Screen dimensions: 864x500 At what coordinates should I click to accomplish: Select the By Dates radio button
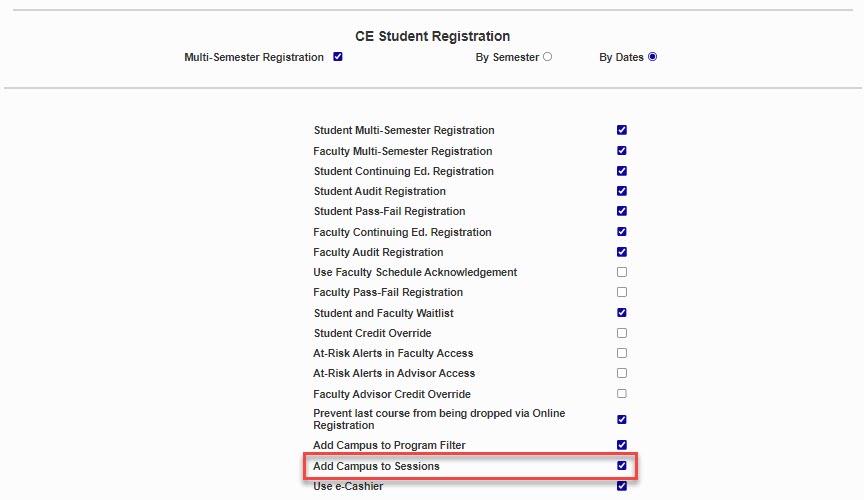652,57
